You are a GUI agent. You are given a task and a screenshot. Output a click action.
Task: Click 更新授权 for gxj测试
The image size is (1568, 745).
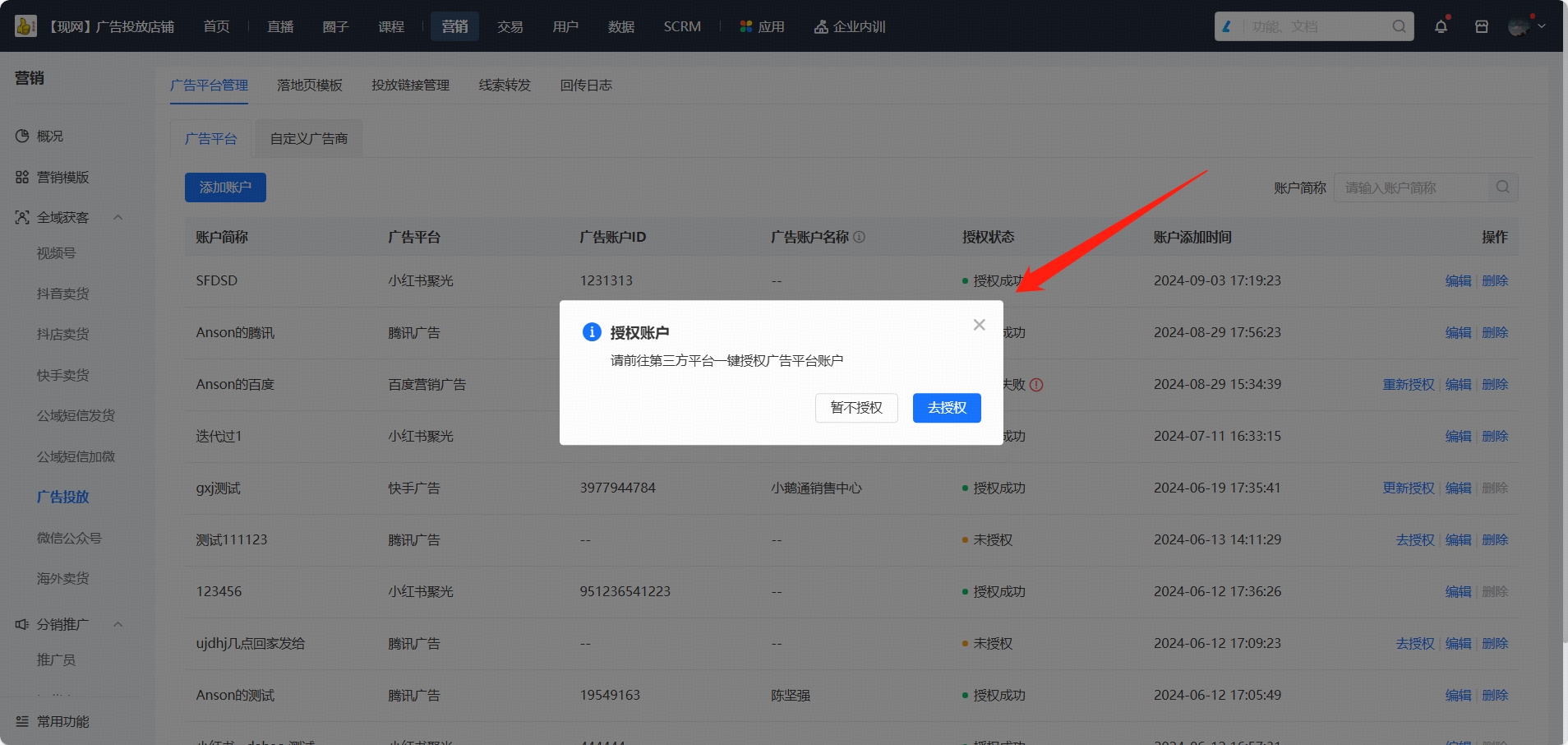point(1409,488)
